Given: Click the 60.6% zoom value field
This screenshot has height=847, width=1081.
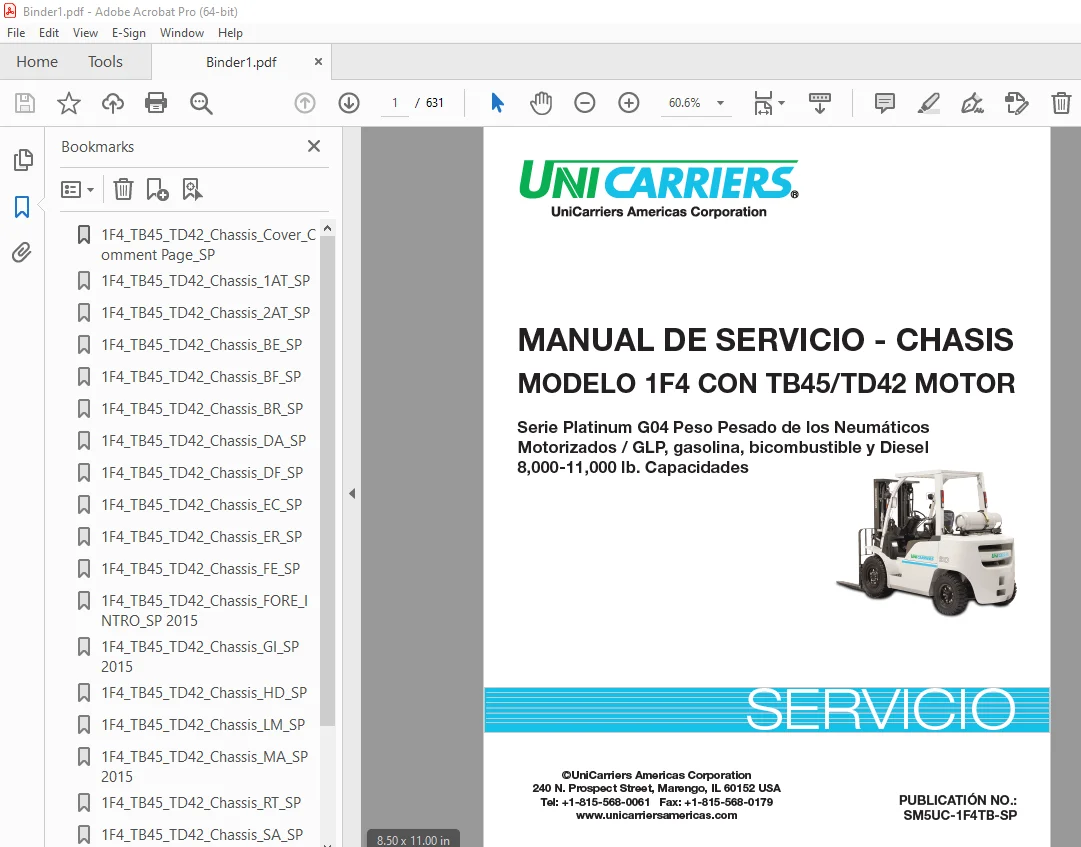Looking at the screenshot, I should tap(685, 103).
